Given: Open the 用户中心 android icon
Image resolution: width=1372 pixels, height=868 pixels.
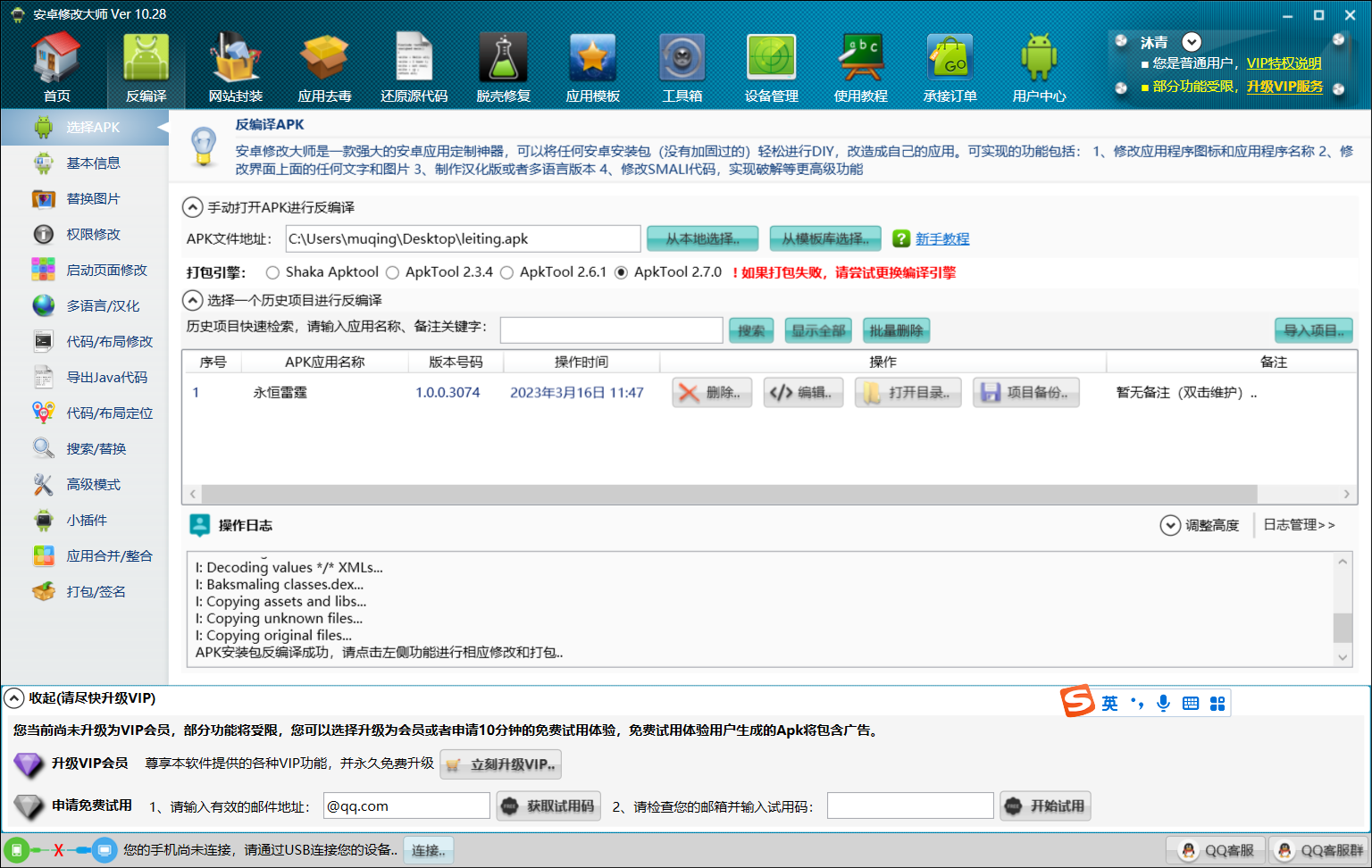Looking at the screenshot, I should pyautogui.click(x=1039, y=58).
